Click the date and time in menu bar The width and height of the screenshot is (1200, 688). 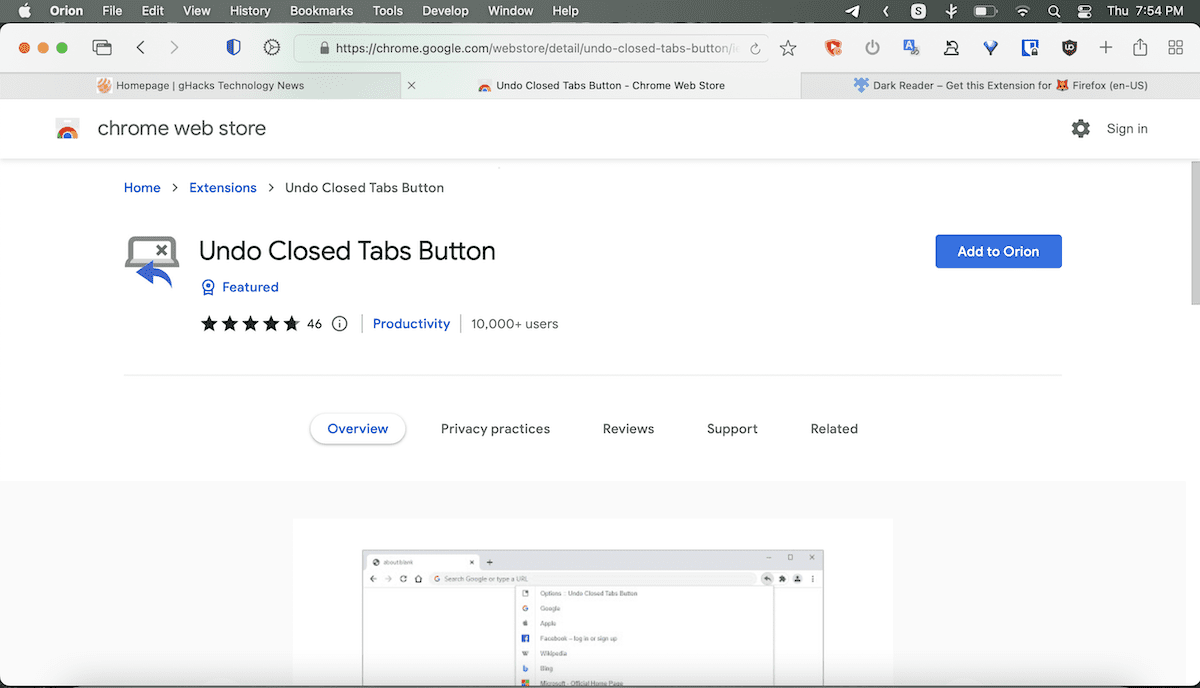click(1146, 11)
